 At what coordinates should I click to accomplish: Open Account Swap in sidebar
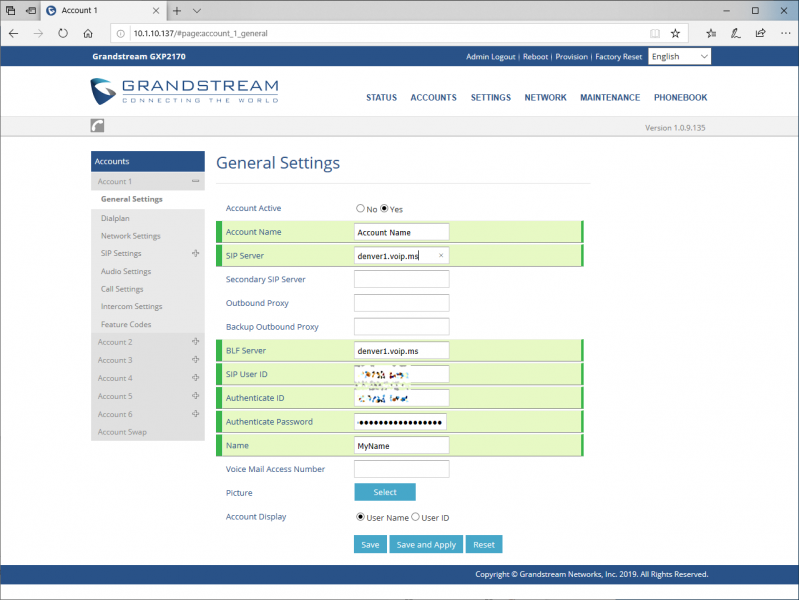122,432
